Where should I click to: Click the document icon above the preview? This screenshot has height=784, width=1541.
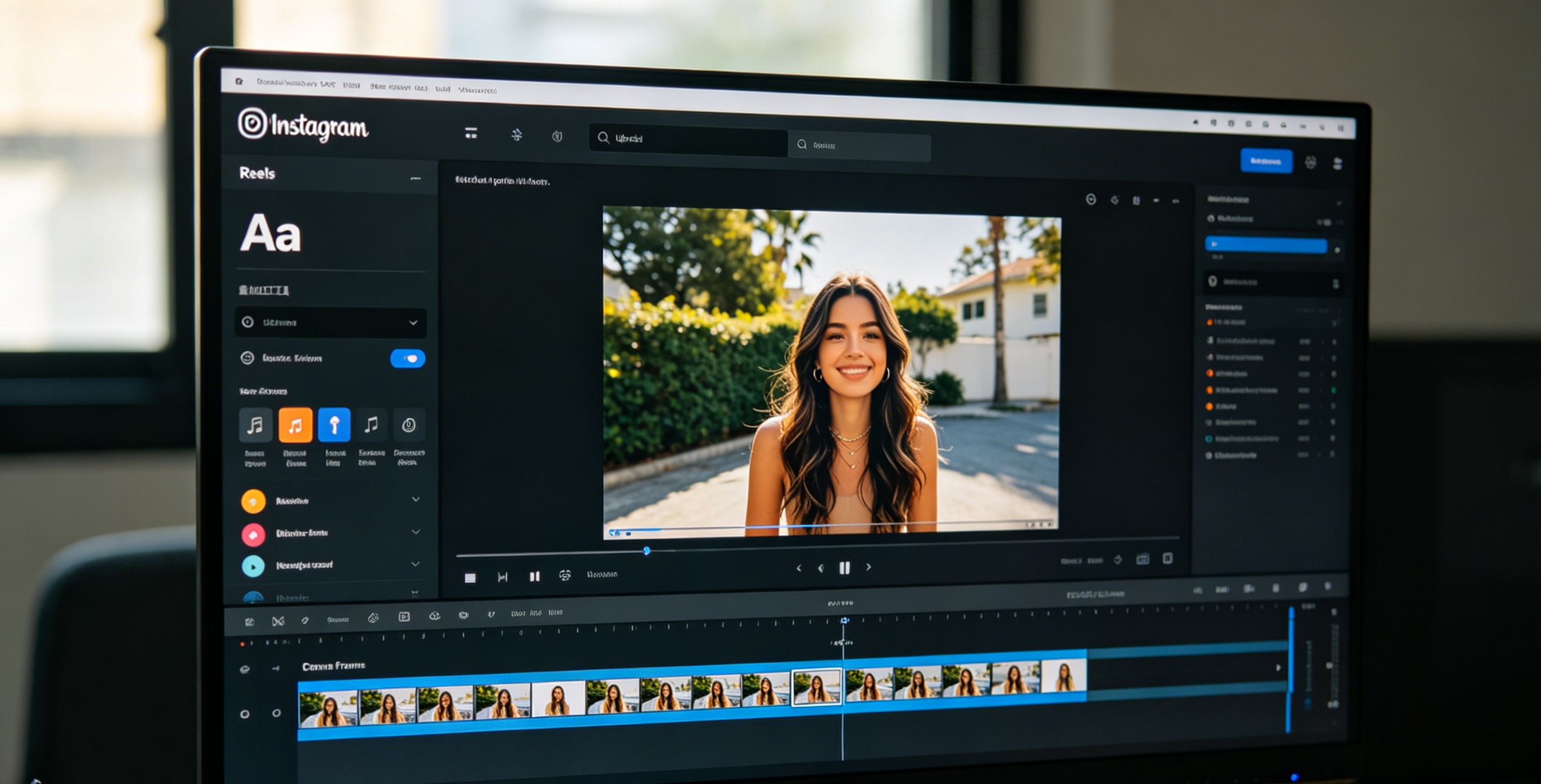click(x=1136, y=201)
